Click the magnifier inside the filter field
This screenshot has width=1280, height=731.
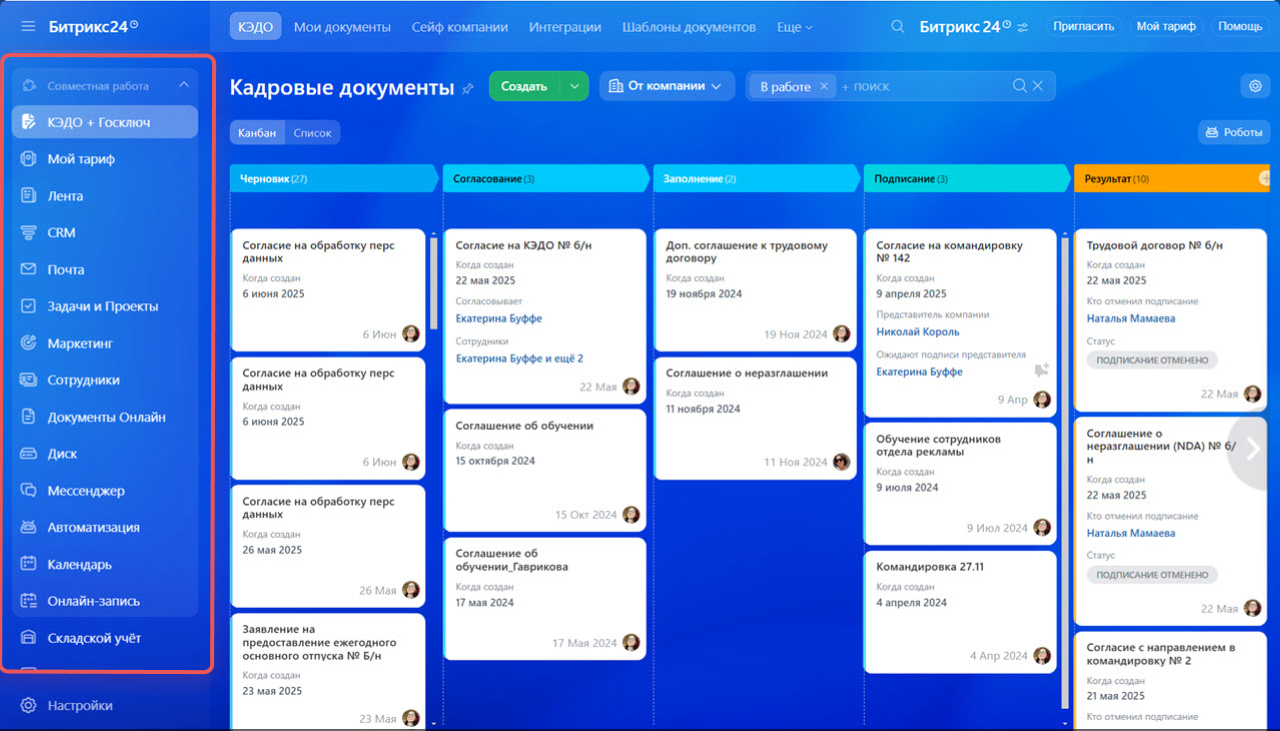click(1020, 86)
